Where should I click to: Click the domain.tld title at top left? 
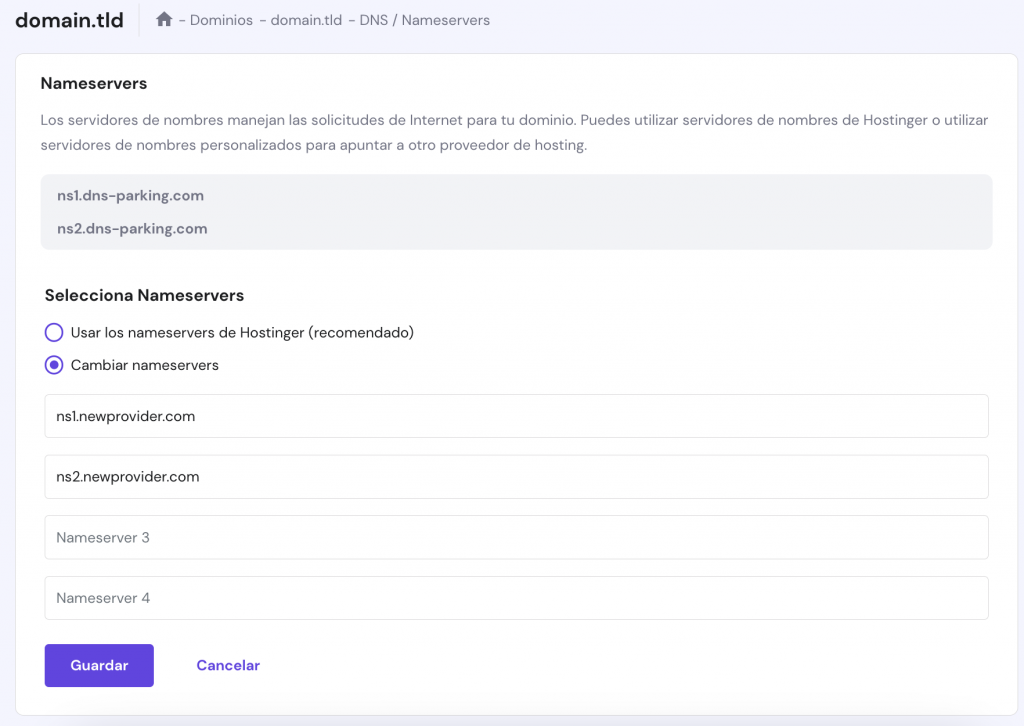pyautogui.click(x=69, y=19)
